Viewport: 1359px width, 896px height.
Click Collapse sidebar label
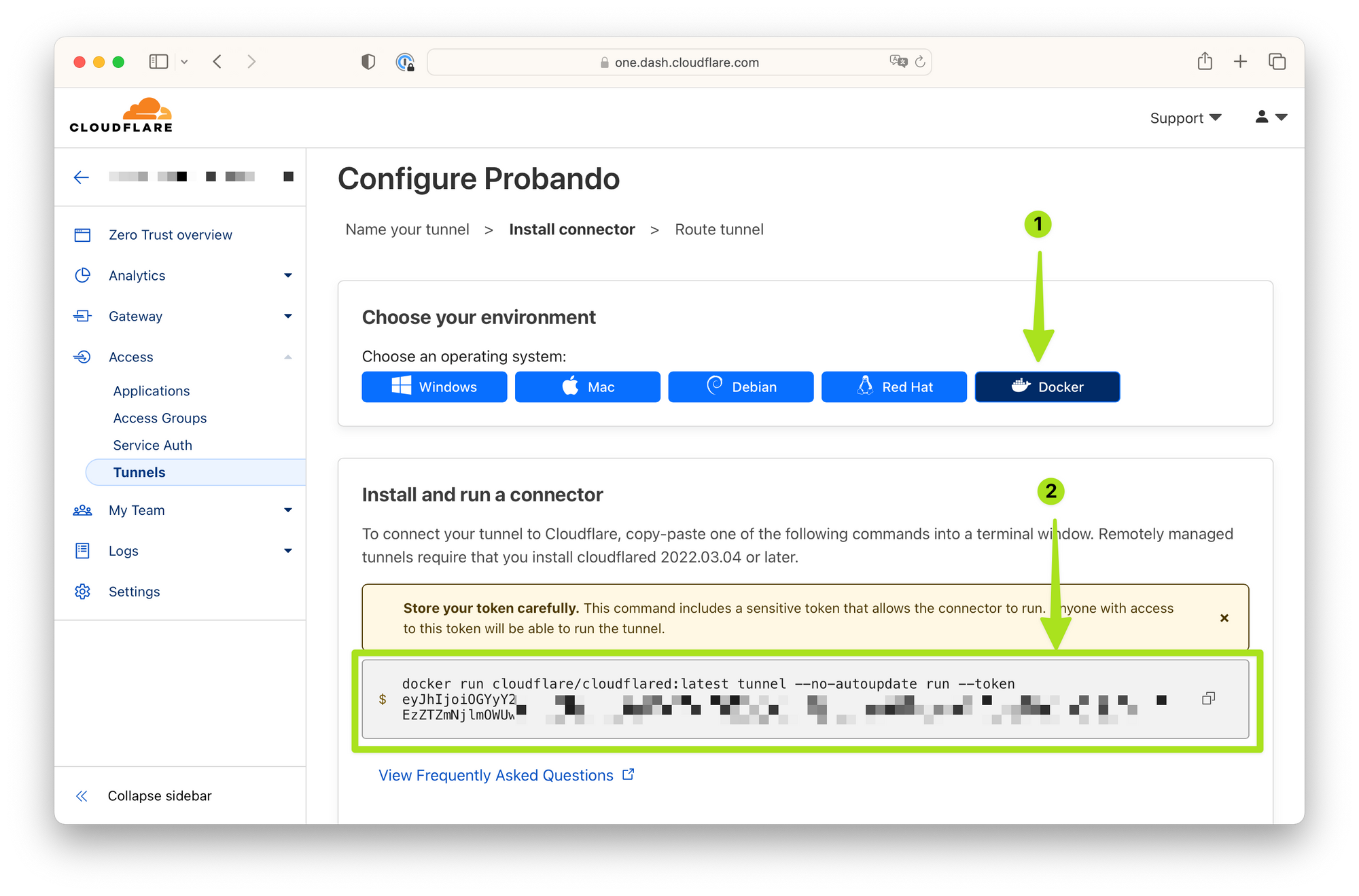(x=160, y=796)
